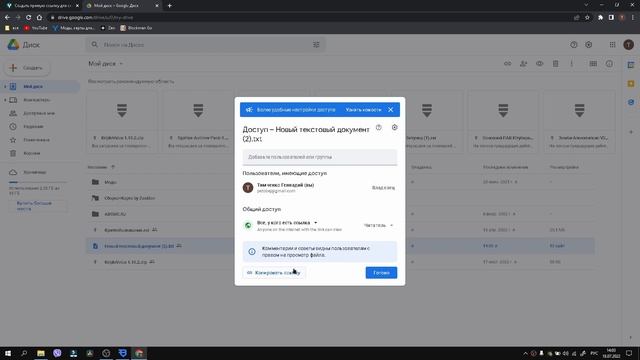Open Windows taskbar search
This screenshot has height=360, width=640.
click(x=24, y=353)
